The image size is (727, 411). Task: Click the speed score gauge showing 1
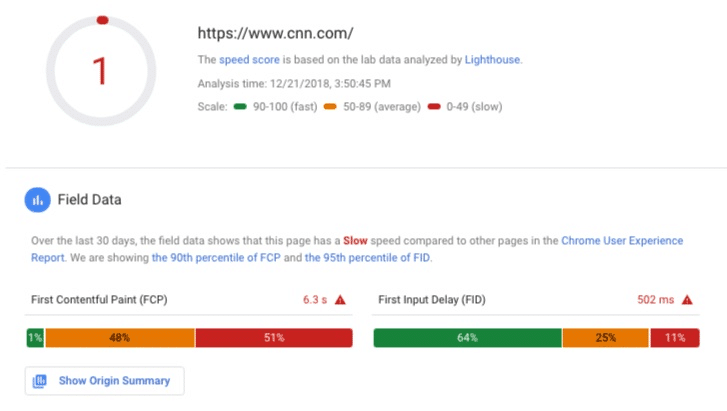click(101, 71)
